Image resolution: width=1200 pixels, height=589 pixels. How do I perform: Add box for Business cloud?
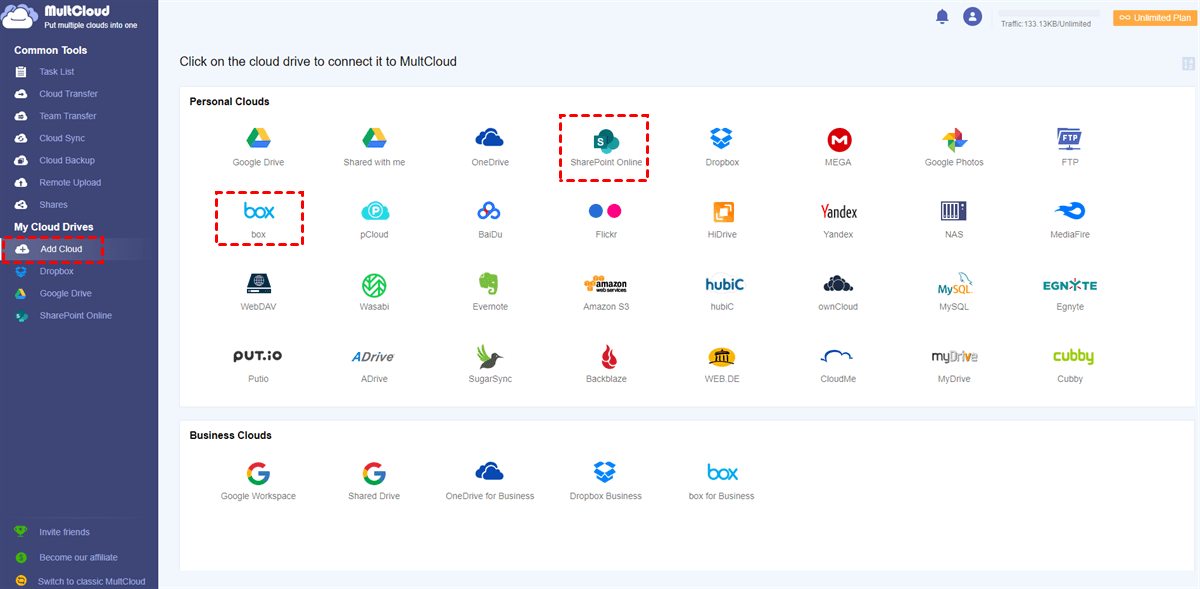pyautogui.click(x=722, y=480)
